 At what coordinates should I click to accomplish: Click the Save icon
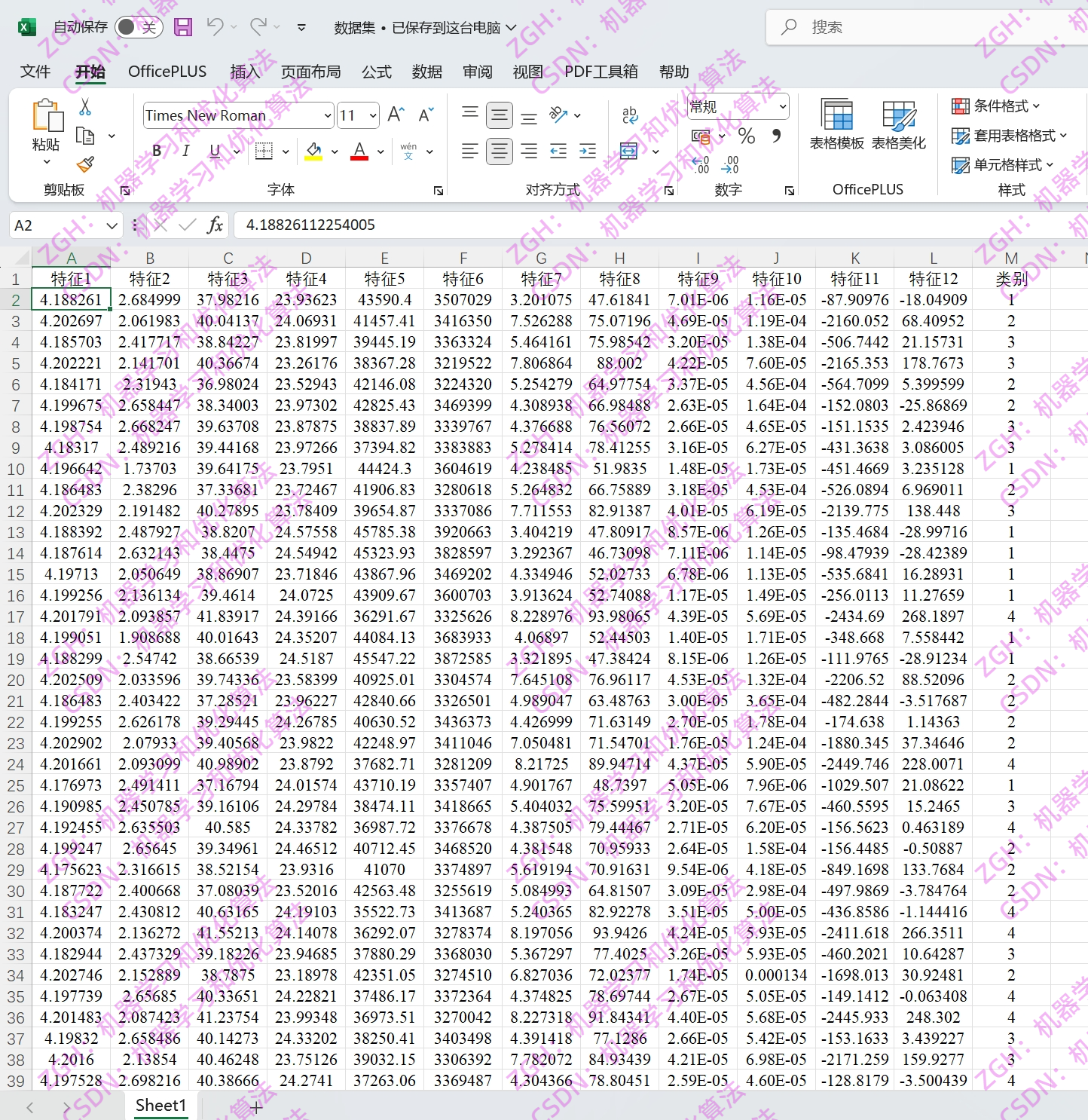coord(182,26)
